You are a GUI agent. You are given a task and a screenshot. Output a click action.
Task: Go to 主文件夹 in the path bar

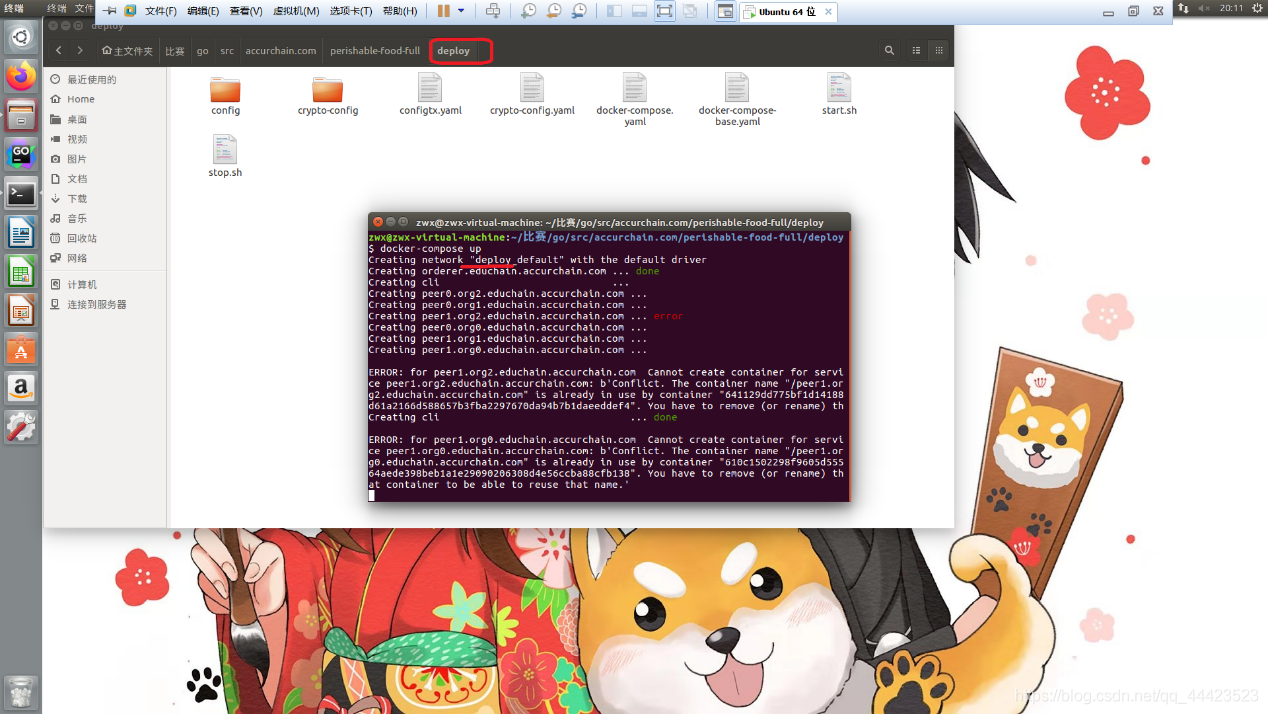127,50
